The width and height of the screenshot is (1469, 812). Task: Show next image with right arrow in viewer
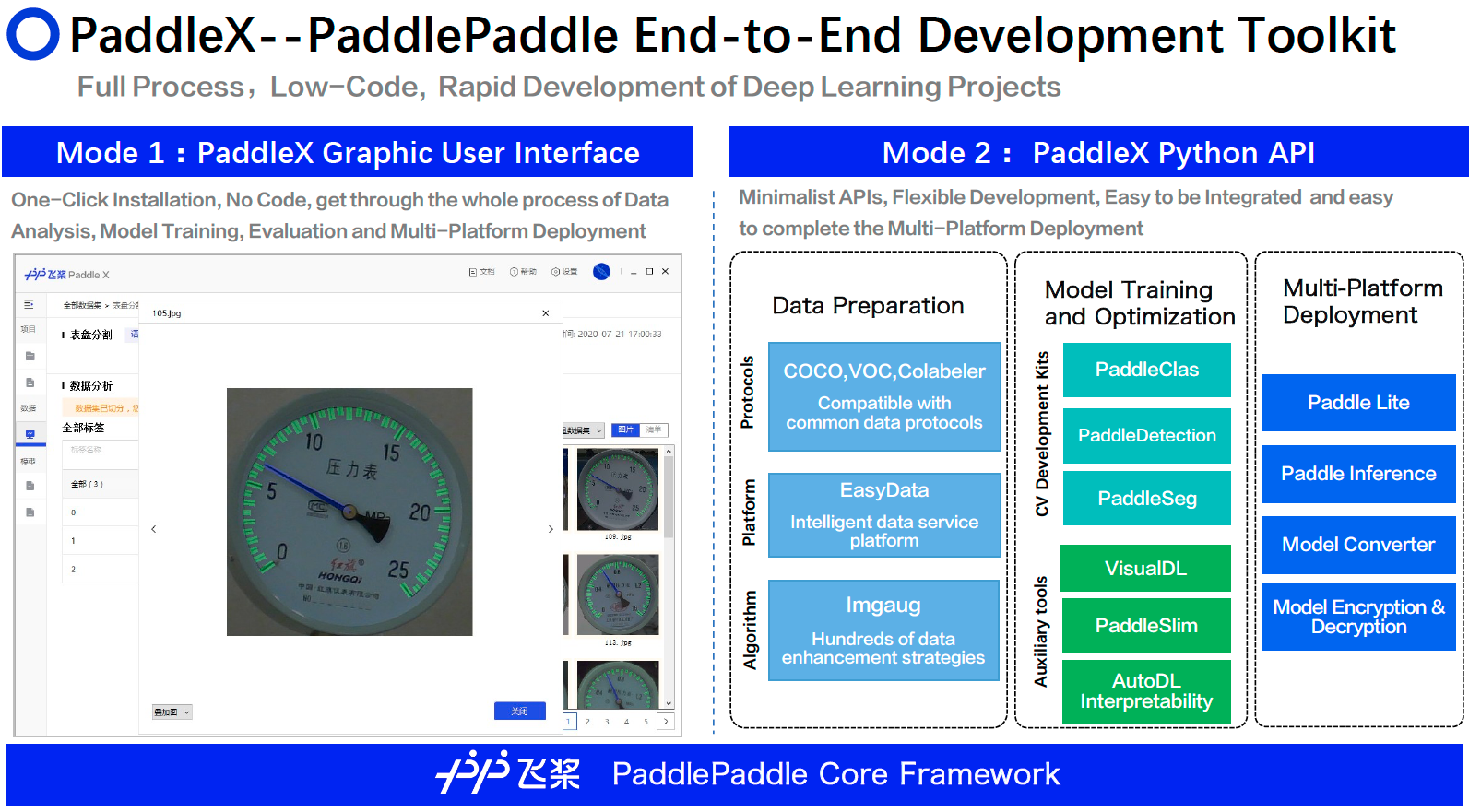point(551,529)
